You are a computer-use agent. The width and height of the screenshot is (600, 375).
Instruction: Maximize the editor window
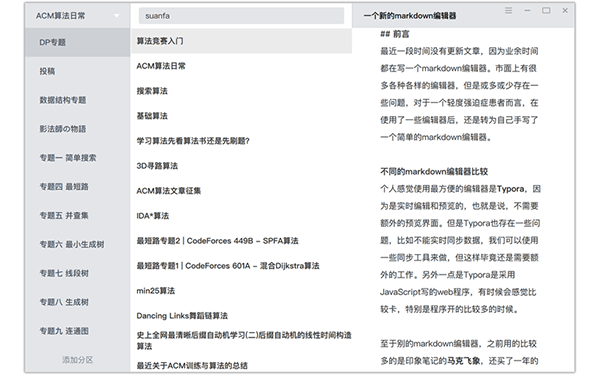546,11
